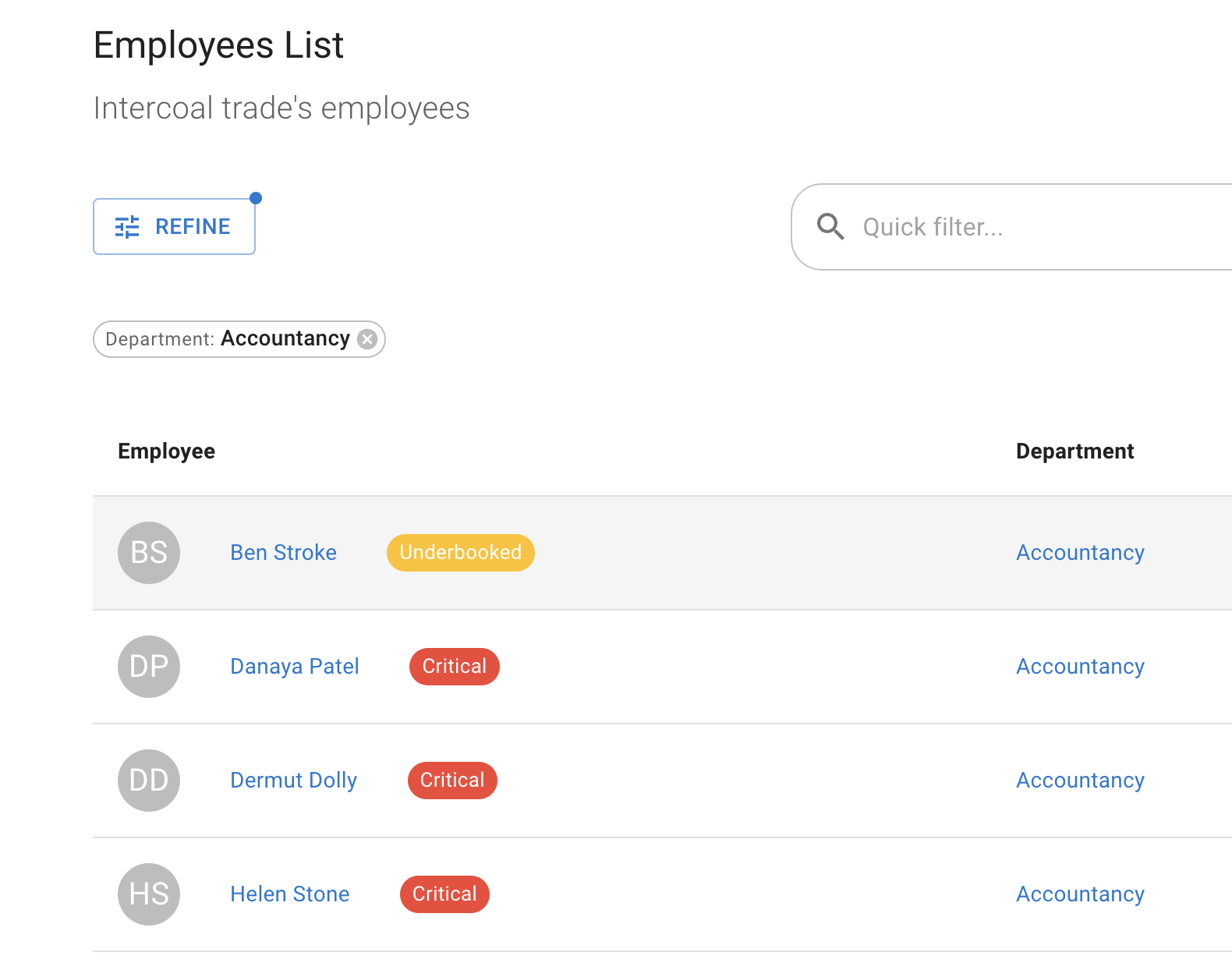Remove the Department: Accountancy filter chip

367,339
